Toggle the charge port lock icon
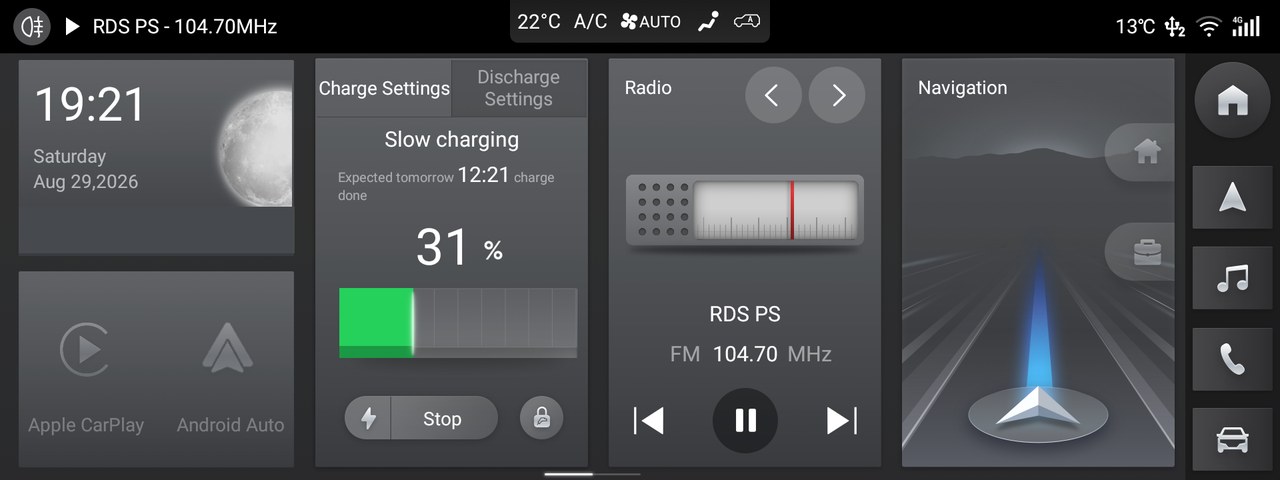Screen dimensions: 1280x480 pyautogui.click(x=541, y=418)
